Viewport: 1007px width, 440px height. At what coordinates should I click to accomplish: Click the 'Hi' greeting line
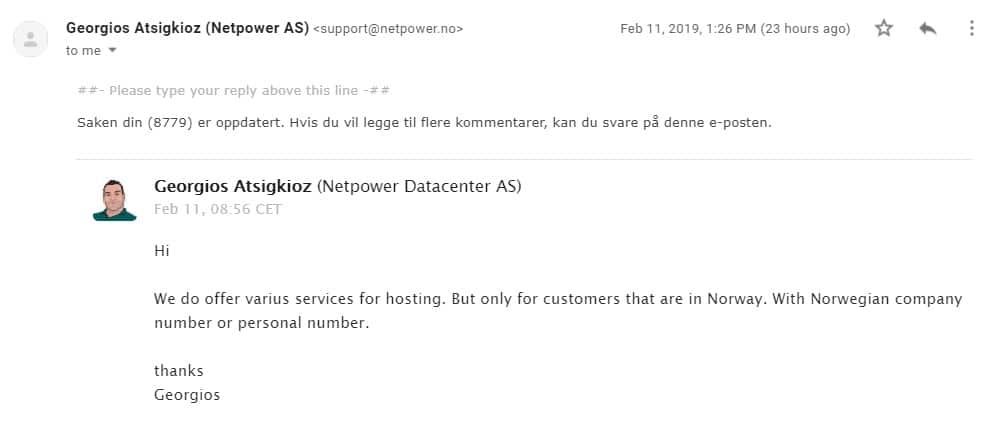tap(162, 251)
